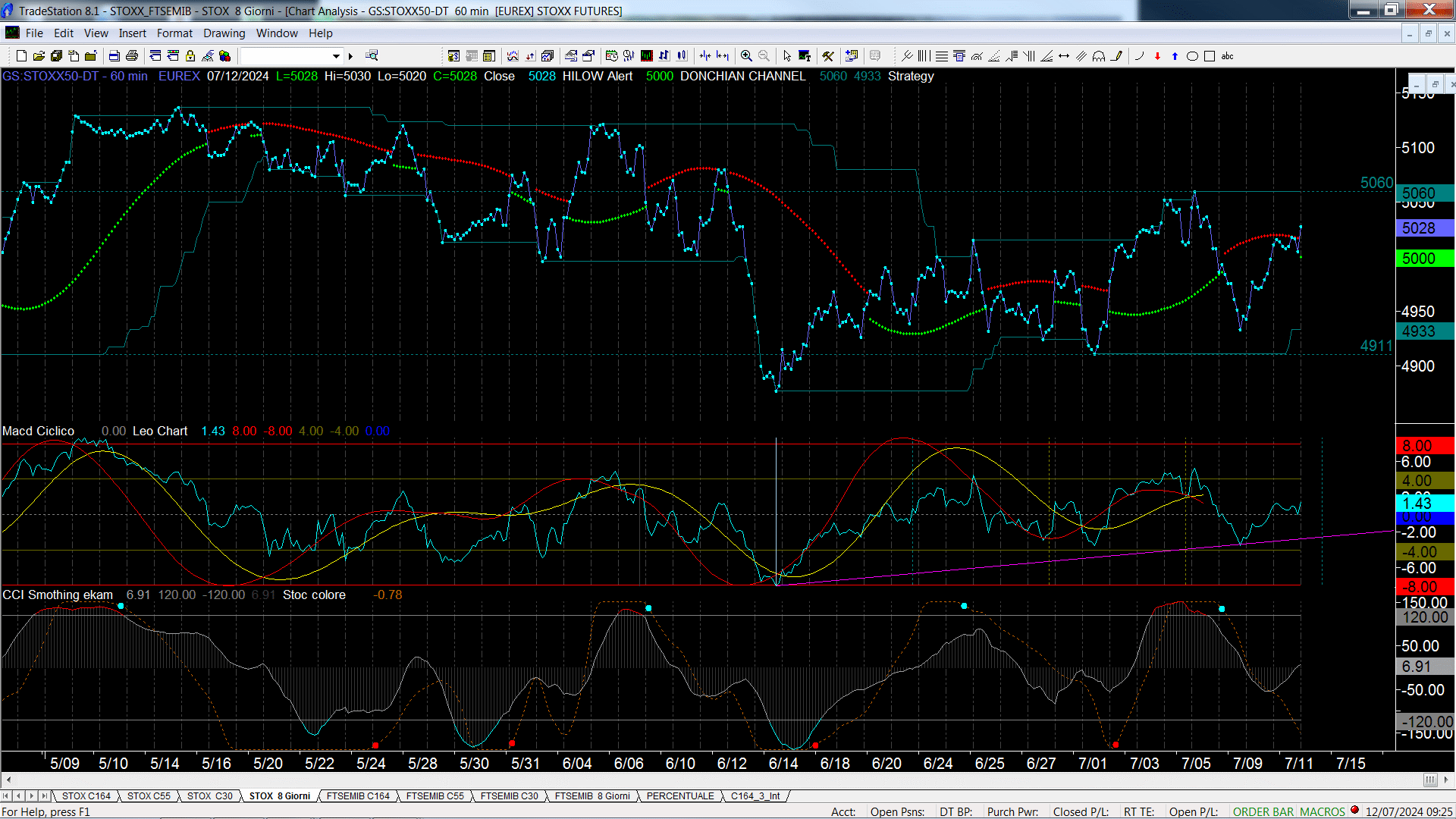Select the parallel lines tool
The height and width of the screenshot is (819, 1456).
click(x=1081, y=55)
